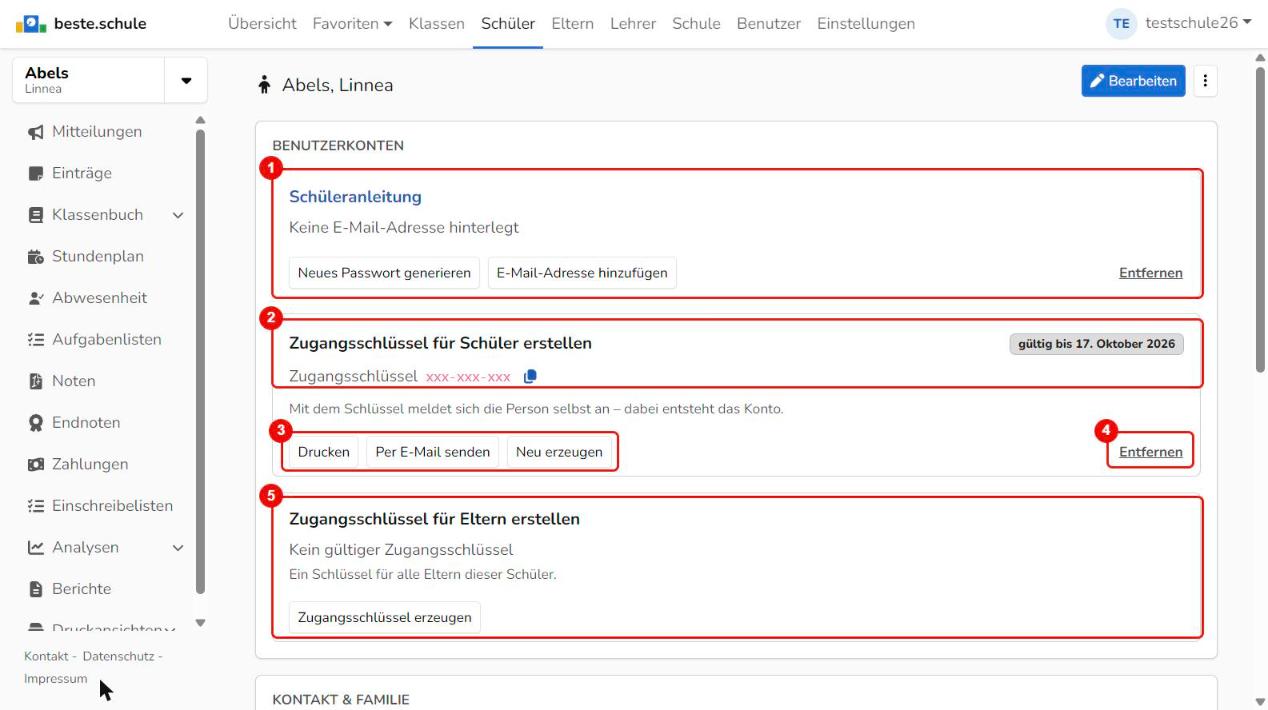Go to the Benutzer tab
Image resolution: width=1268 pixels, height=710 pixels.
click(769, 23)
